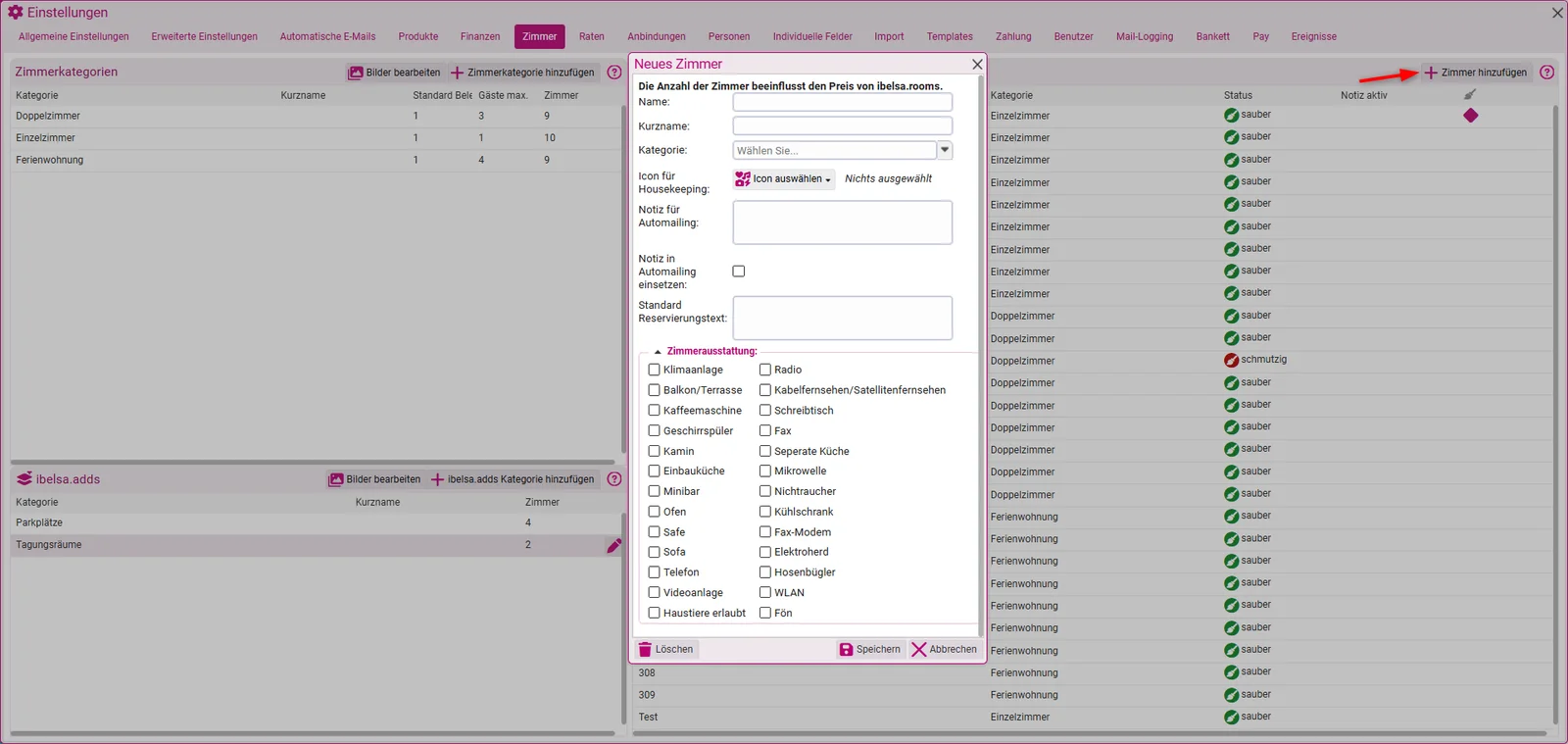Viewport: 1568px width, 744px height.
Task: Enable the Haustiere erlaubt checkbox
Action: point(654,613)
